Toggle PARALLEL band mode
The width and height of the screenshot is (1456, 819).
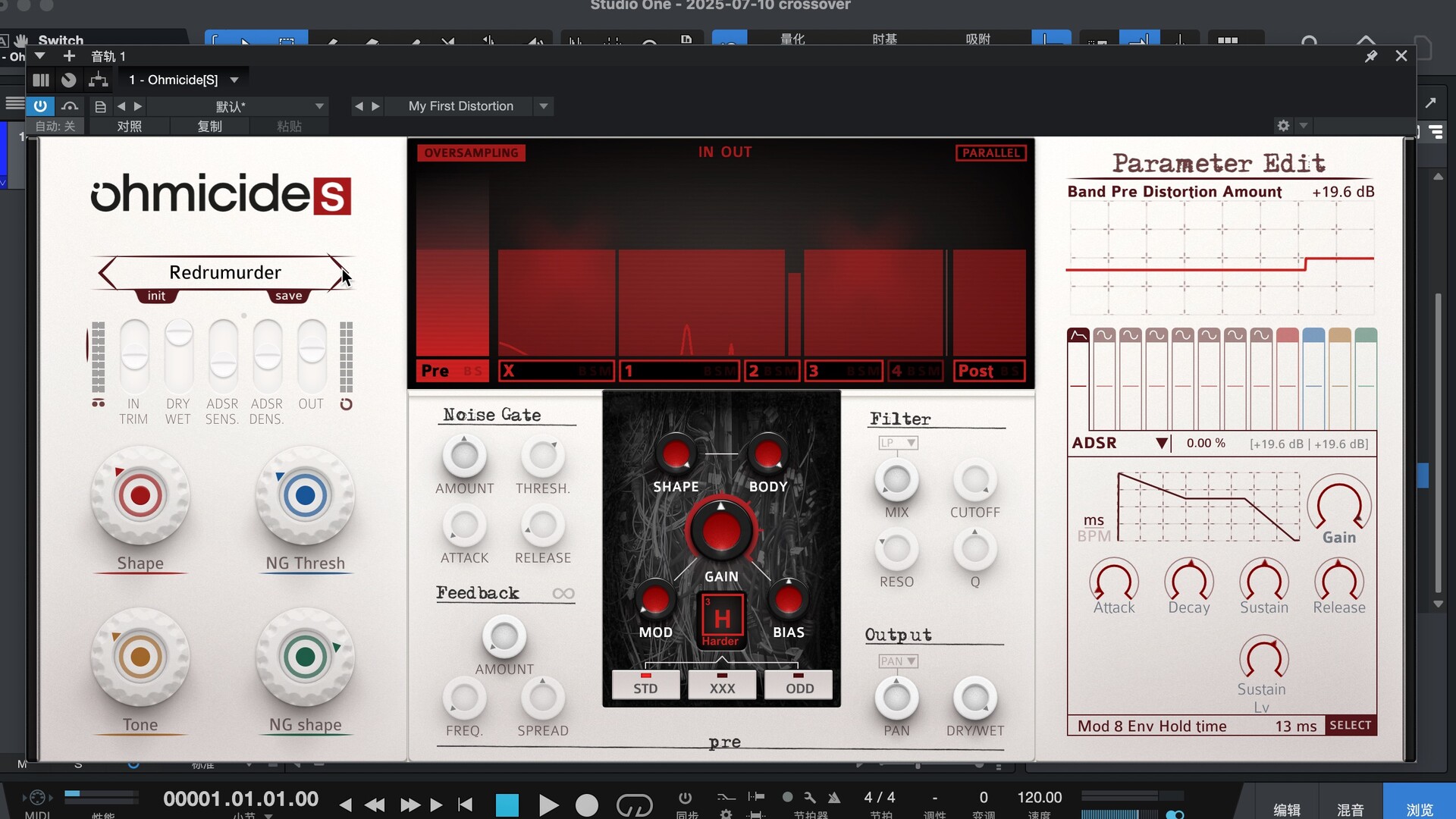(990, 152)
